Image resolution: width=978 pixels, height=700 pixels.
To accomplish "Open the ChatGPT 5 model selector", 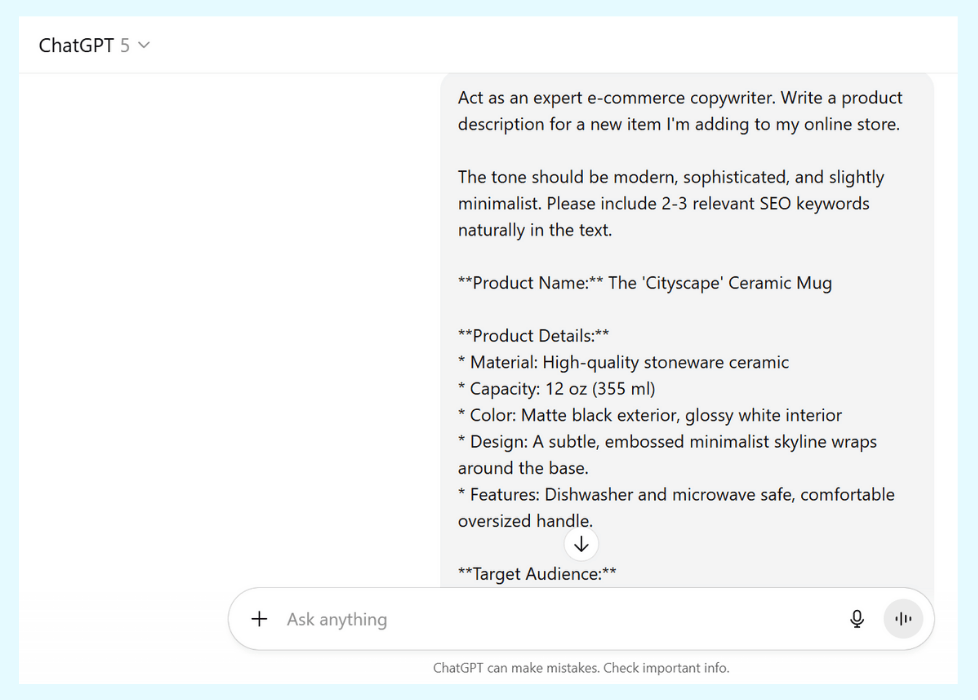I will (85, 45).
